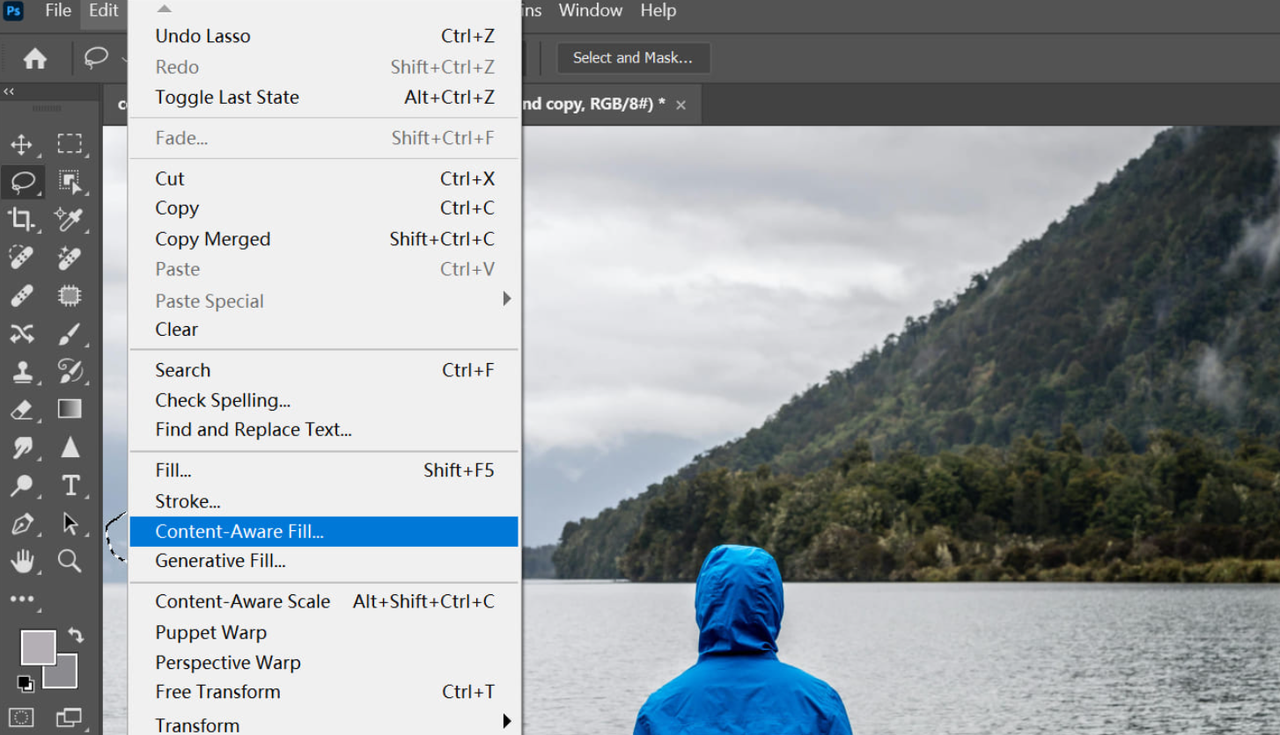Open the Window menu
1280x735 pixels.
coord(590,11)
